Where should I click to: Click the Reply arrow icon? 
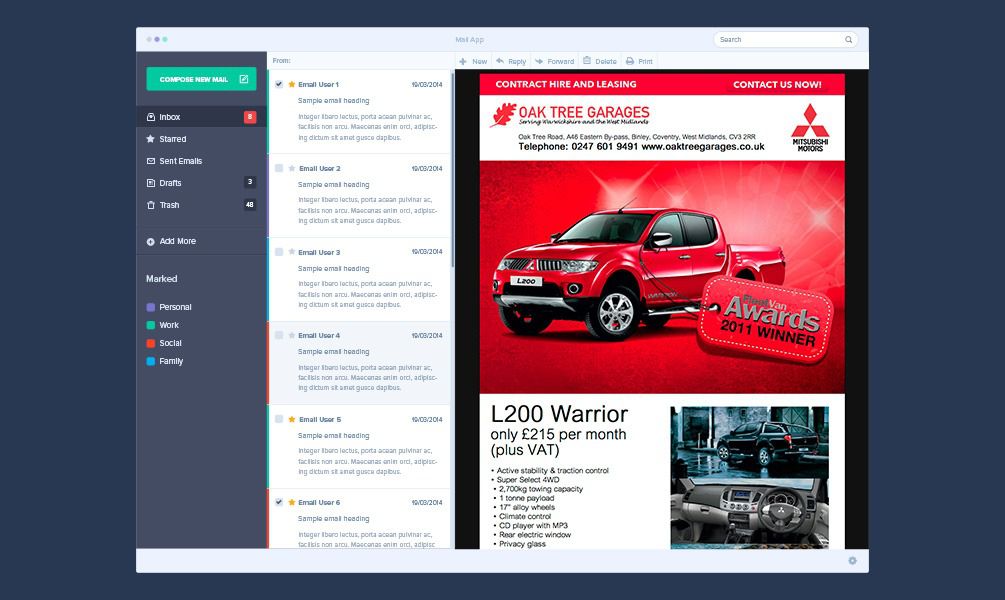click(500, 61)
